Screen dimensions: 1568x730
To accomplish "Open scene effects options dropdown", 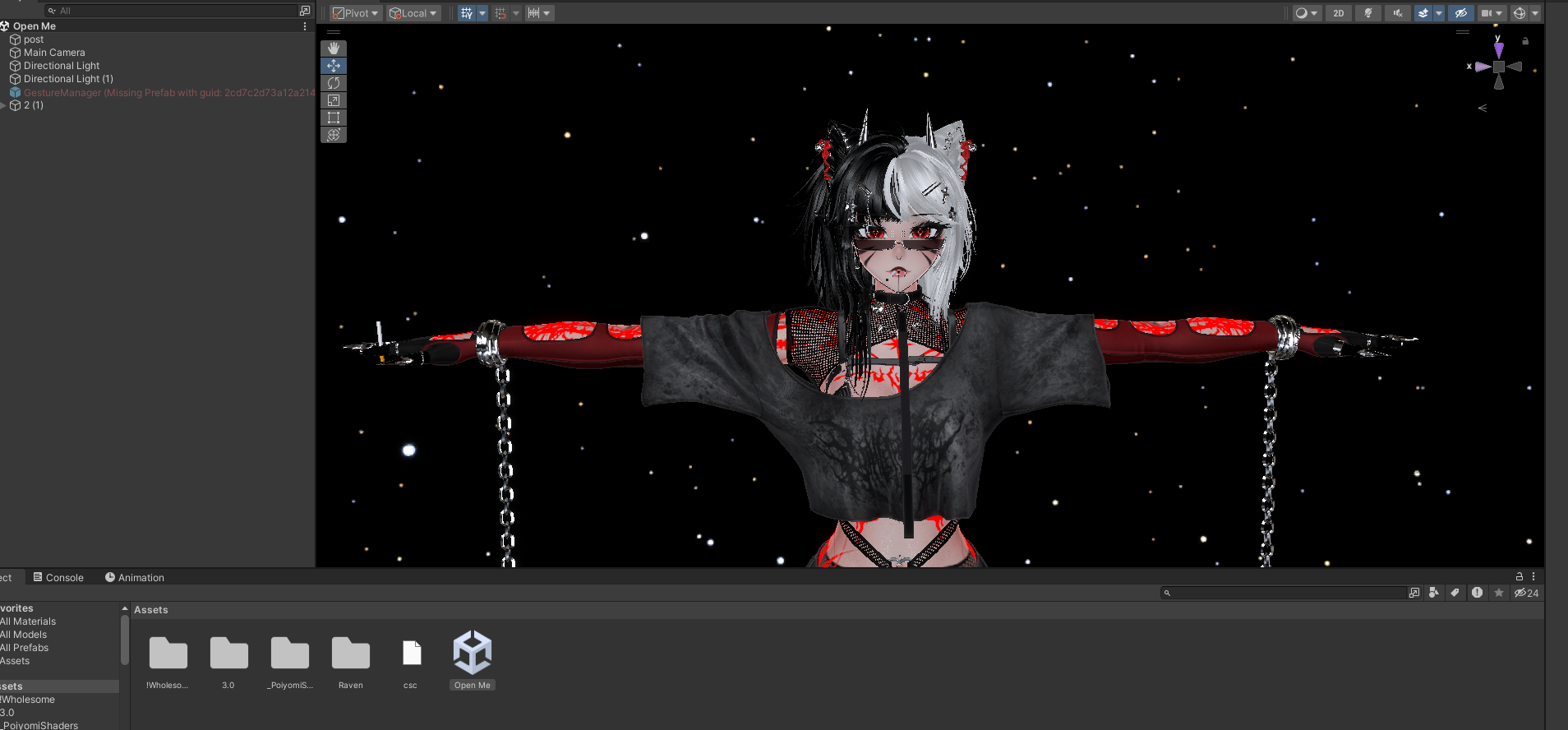I will (x=1439, y=13).
